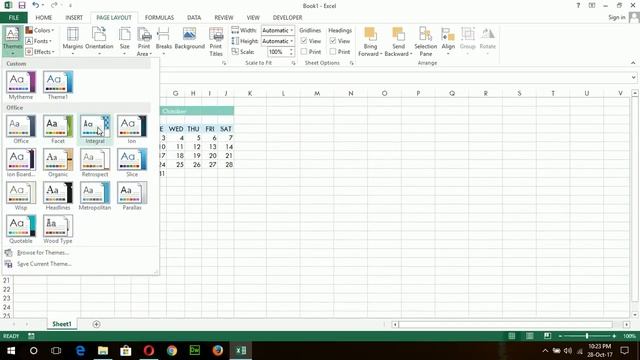Save the workbook from quick access toolbar
640x360 pixels.
(22, 5)
